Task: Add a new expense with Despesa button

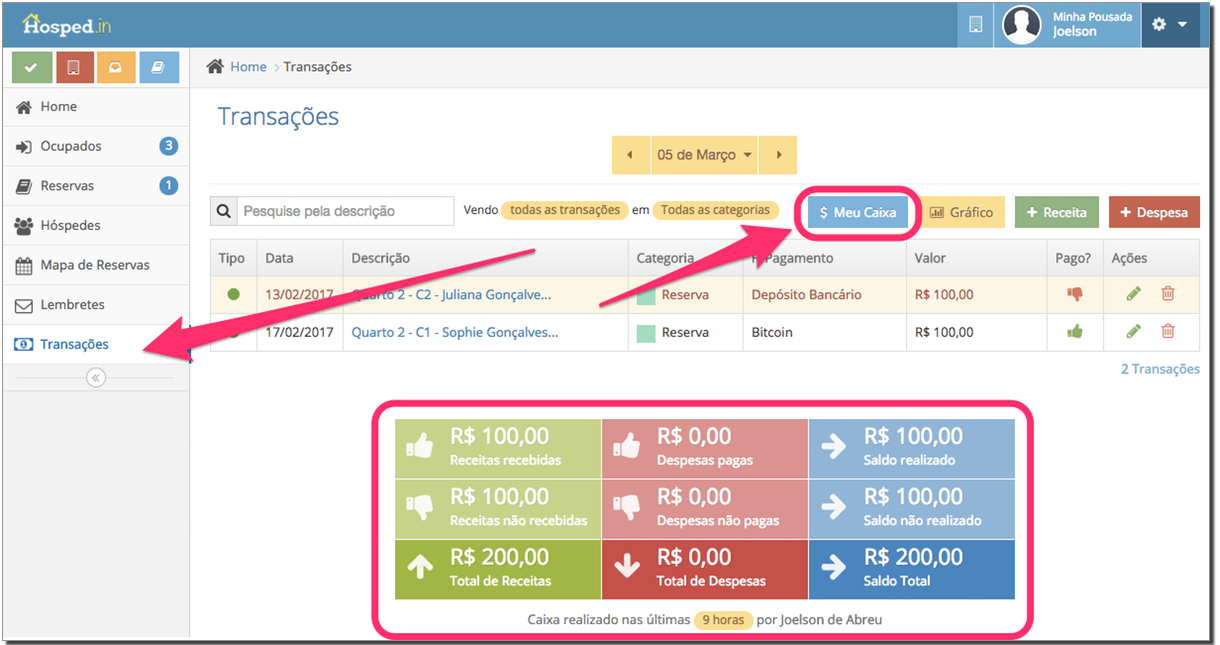Action: 1153,212
